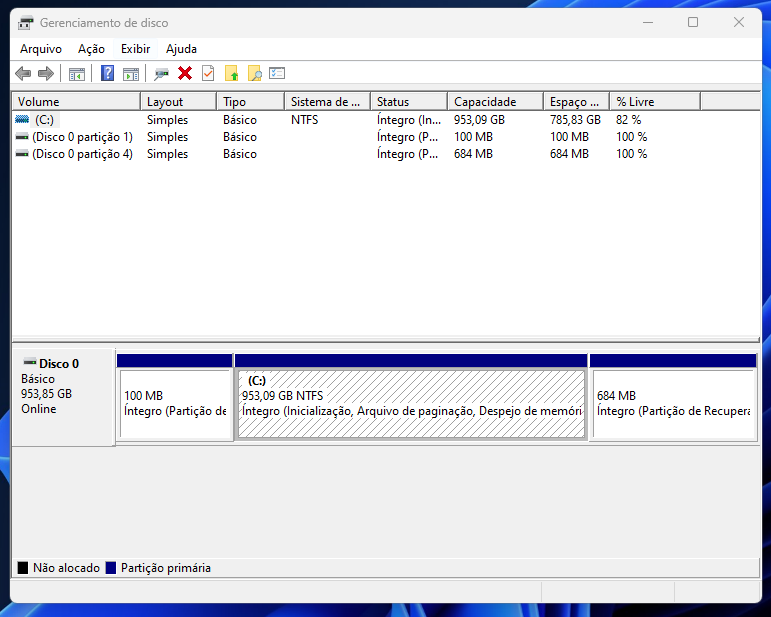Minimize the Gerenciamento de disco window
This screenshot has width=771, height=617.
tap(648, 22)
